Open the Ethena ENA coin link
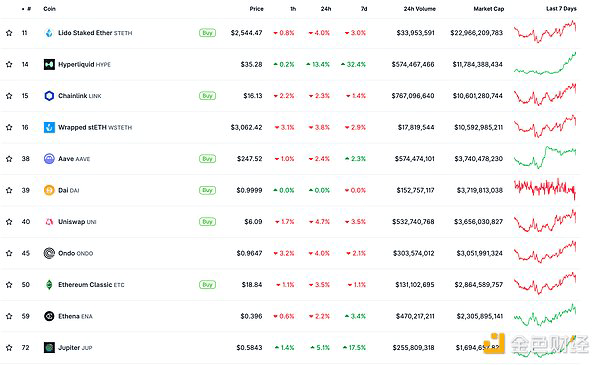Screen dimensions: 600x365 (75, 316)
